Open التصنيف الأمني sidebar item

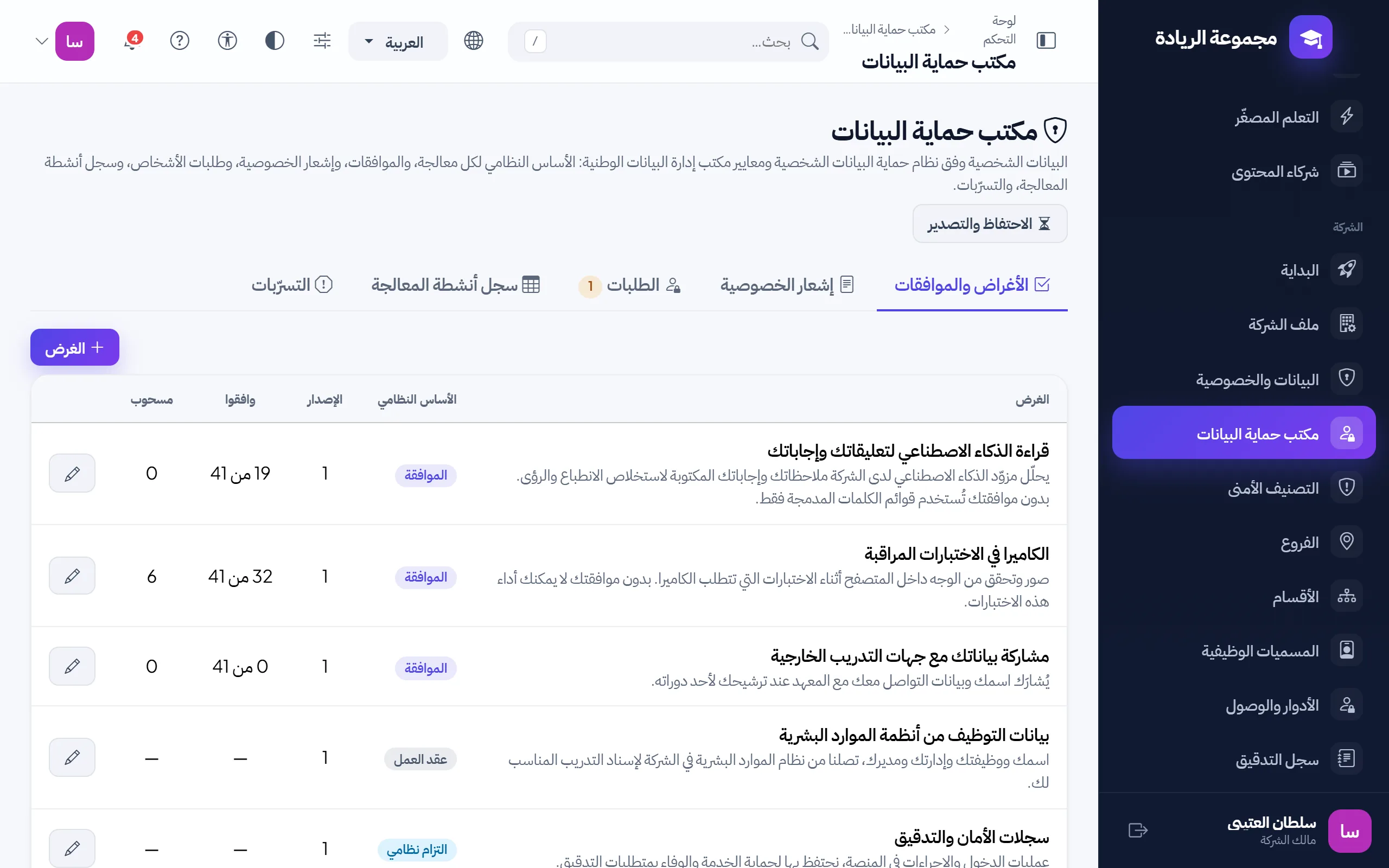tap(1243, 487)
